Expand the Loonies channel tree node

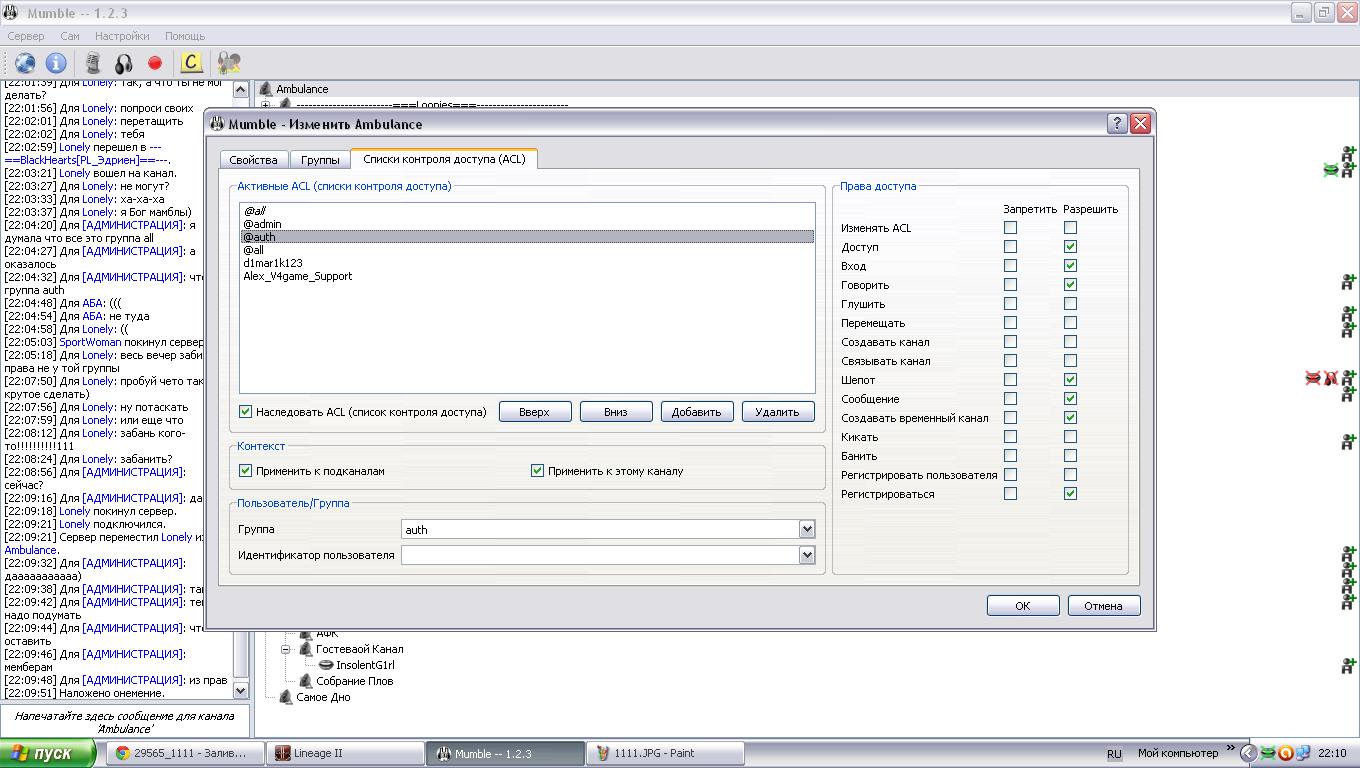tap(265, 104)
